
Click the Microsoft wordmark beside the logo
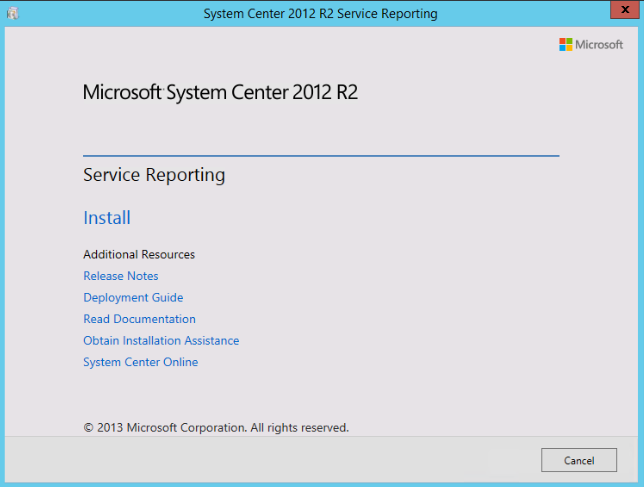599,44
